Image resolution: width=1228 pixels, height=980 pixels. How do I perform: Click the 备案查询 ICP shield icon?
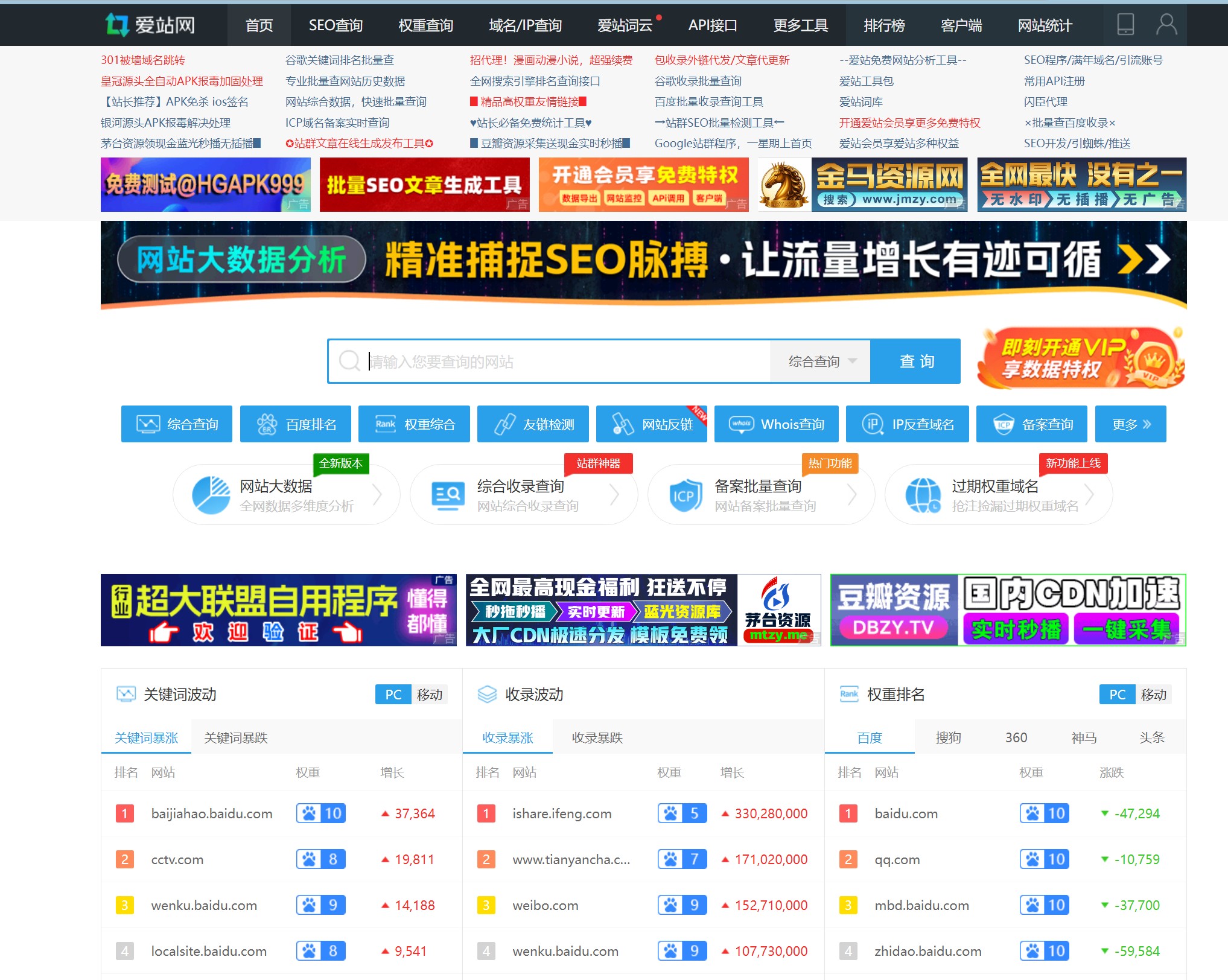click(1004, 424)
